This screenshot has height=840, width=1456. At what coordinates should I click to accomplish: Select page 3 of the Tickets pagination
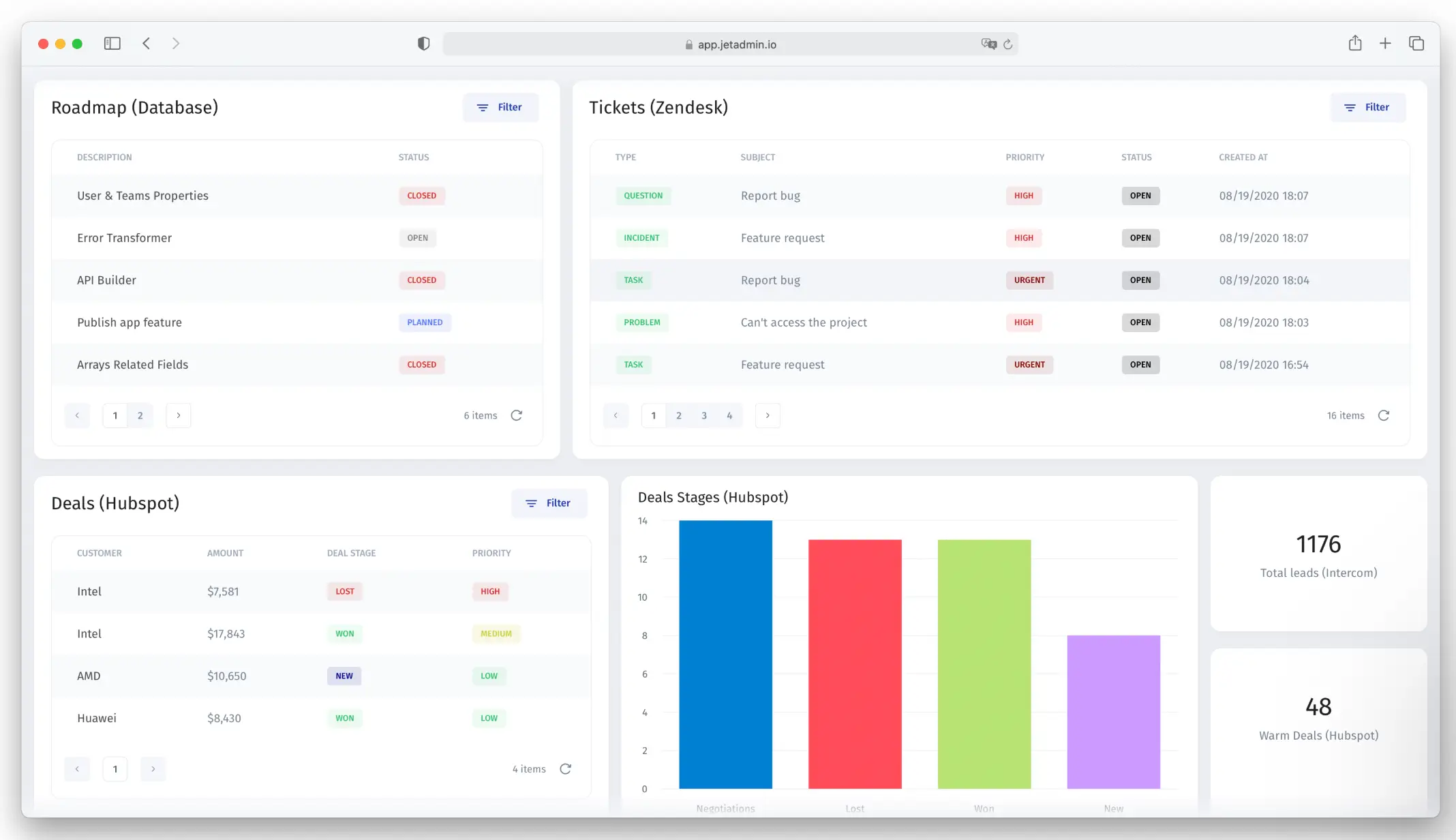point(703,415)
